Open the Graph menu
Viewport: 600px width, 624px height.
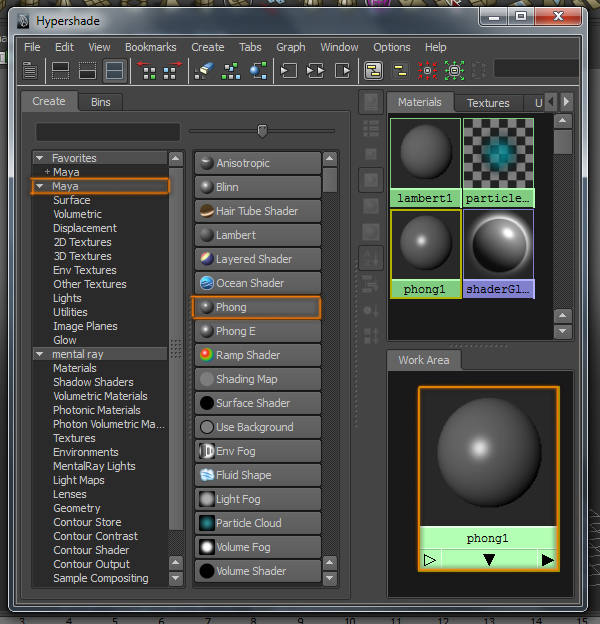click(x=291, y=47)
